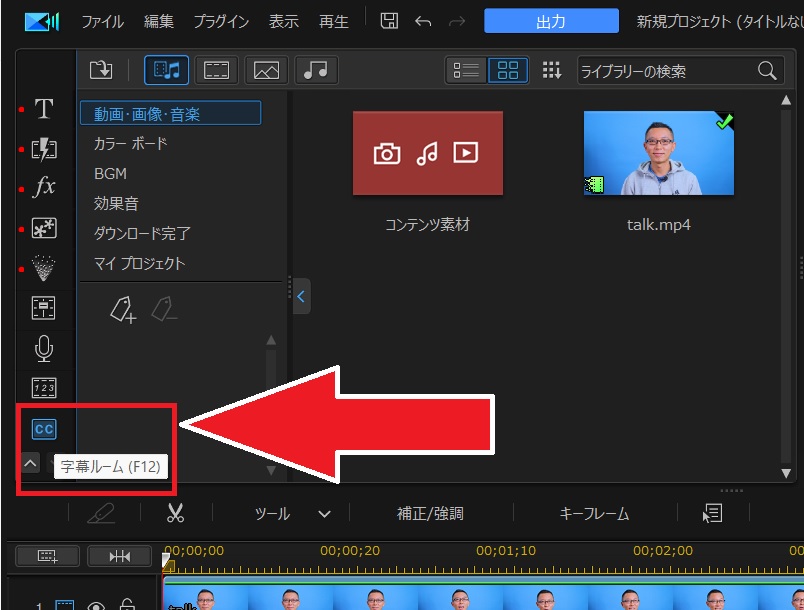The width and height of the screenshot is (804, 610).
Task: Open the Effects room fx icon
Action: click(44, 187)
